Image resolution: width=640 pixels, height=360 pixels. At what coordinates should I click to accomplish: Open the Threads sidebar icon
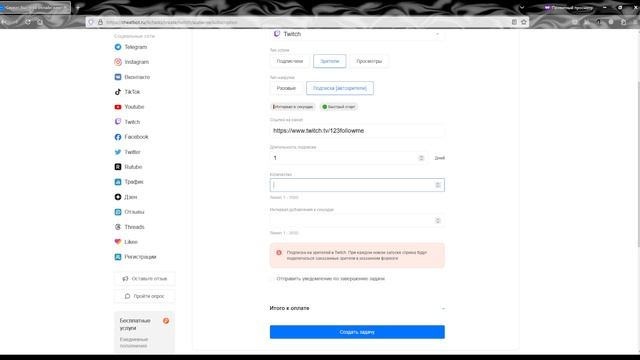pos(118,227)
